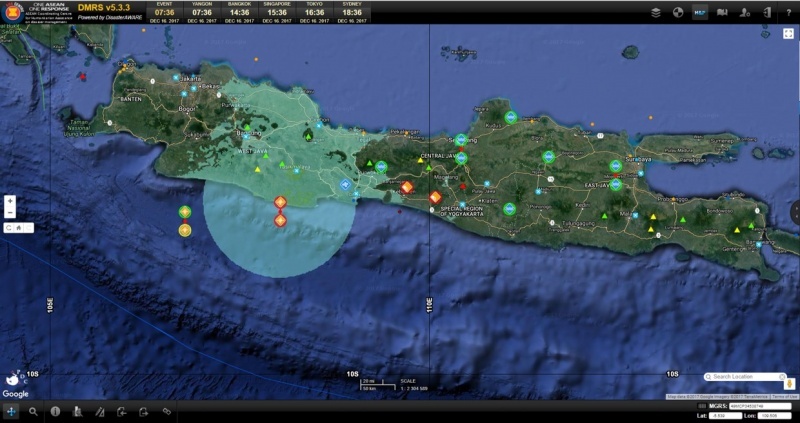Select the zoom magnifier tool
This screenshot has height=423, width=800.
click(33, 411)
